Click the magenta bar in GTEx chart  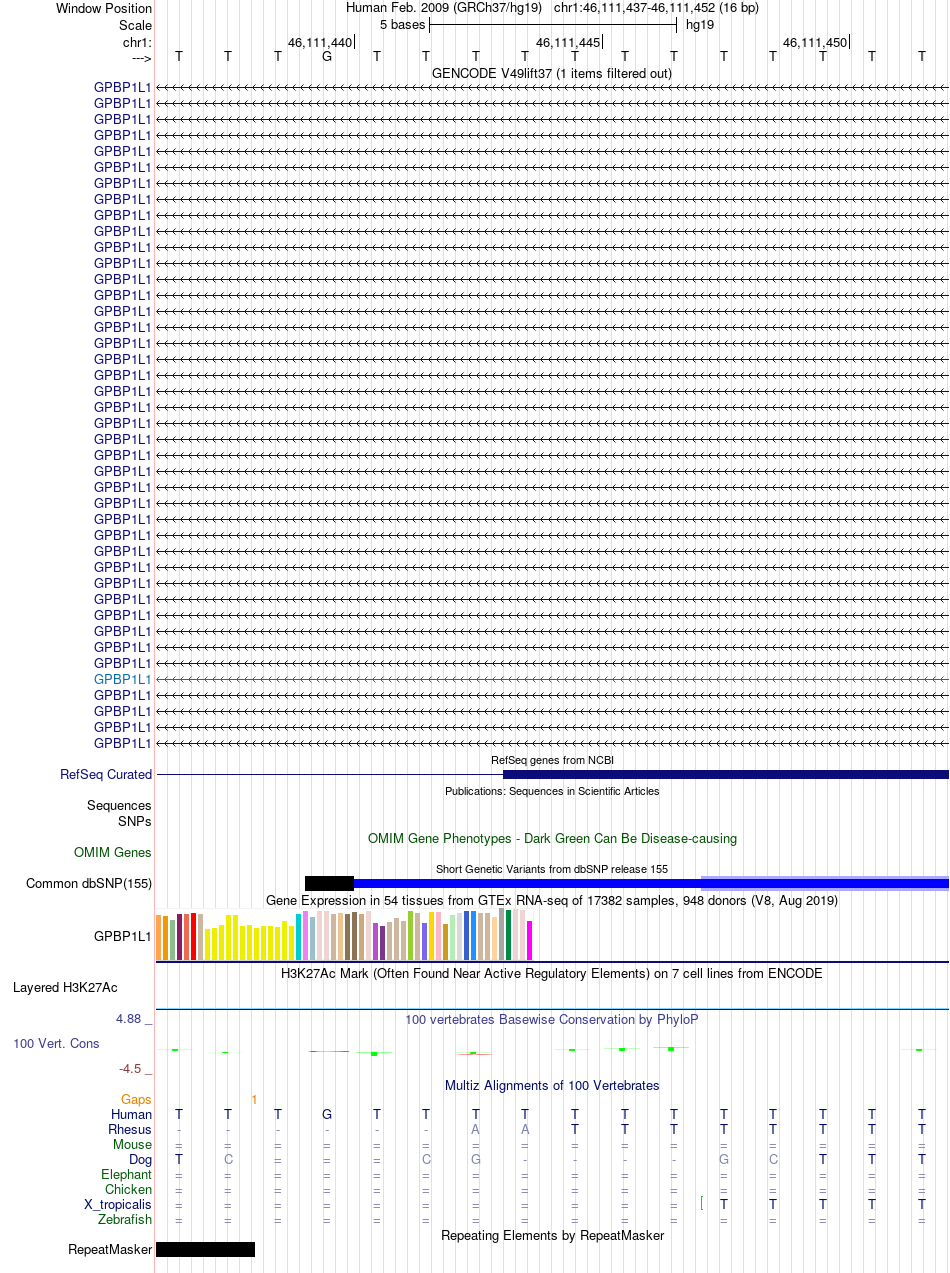coord(530,940)
